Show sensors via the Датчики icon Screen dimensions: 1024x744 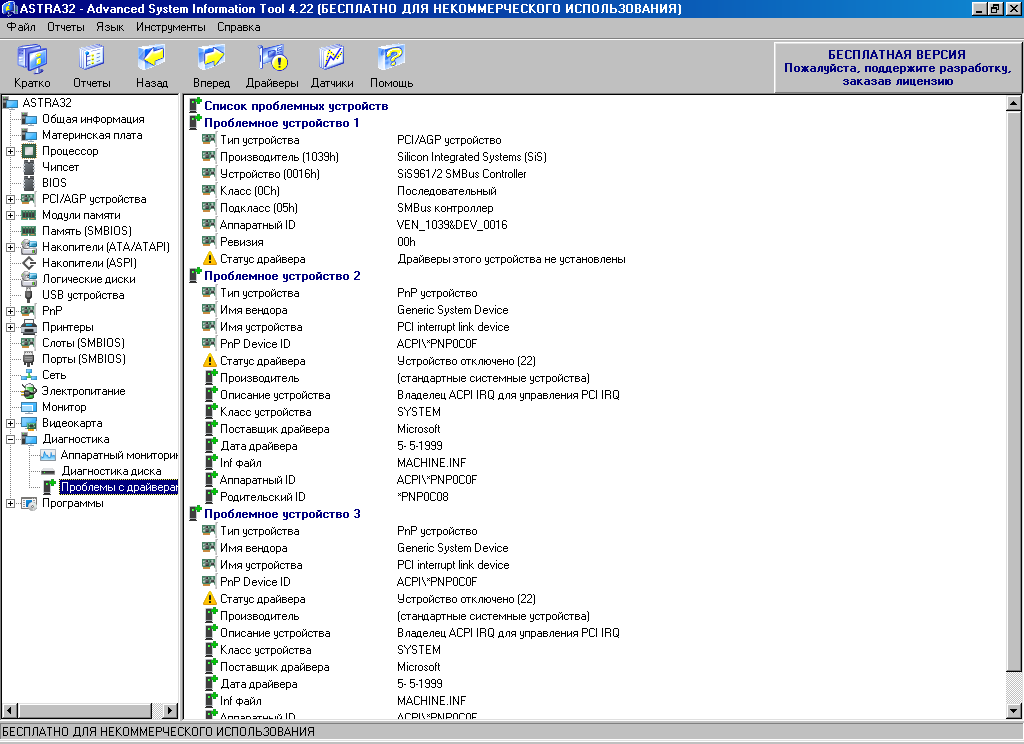[332, 66]
